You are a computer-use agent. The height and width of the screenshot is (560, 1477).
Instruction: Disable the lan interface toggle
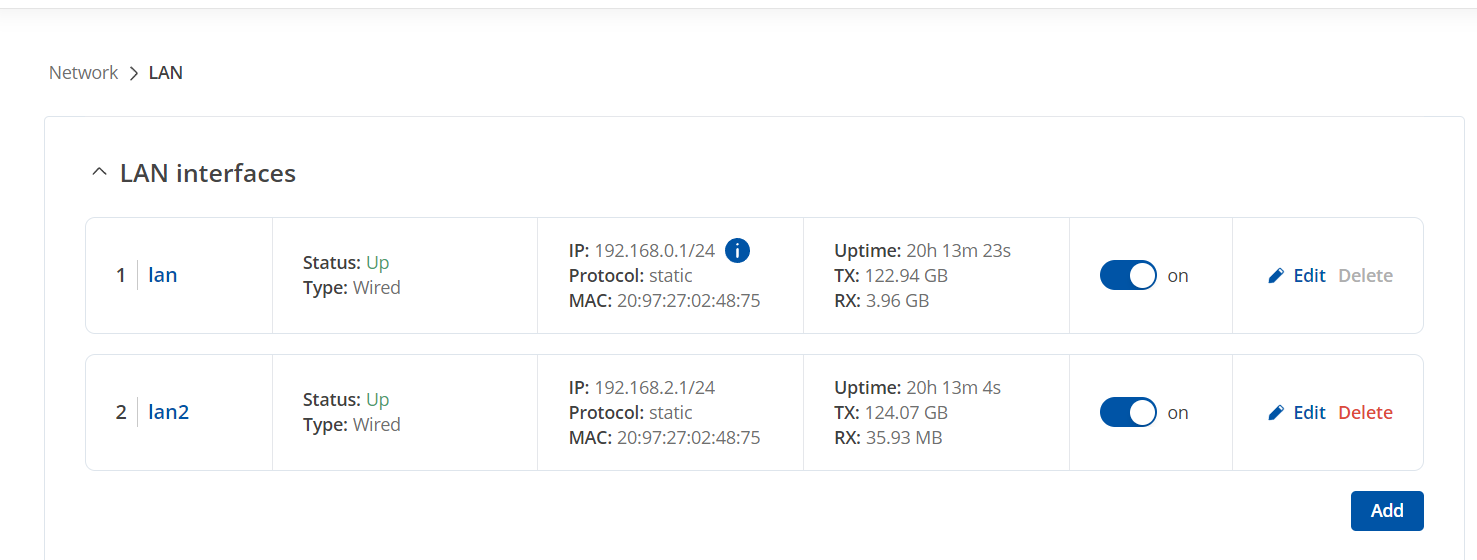pyautogui.click(x=1128, y=276)
